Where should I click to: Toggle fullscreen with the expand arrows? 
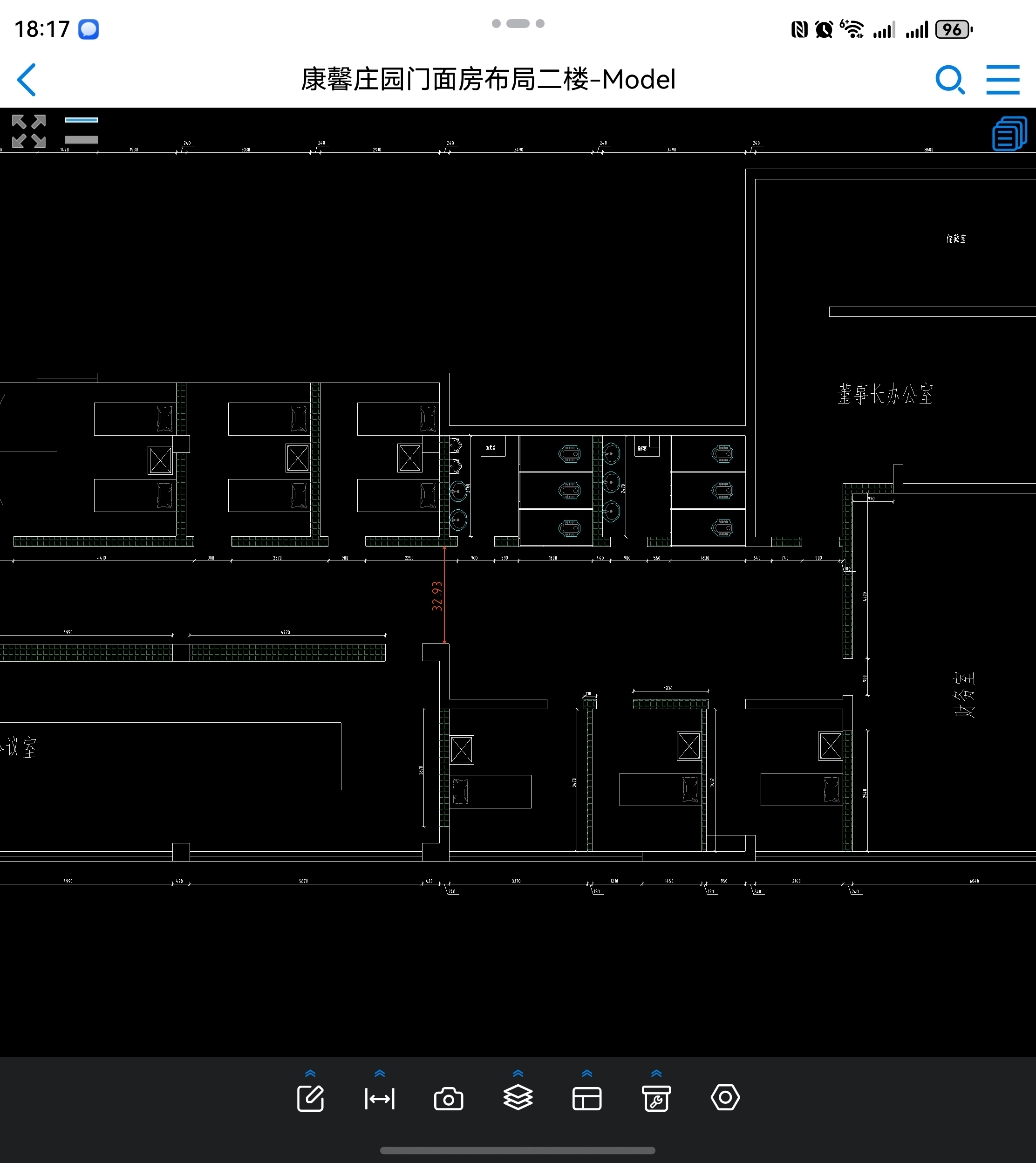[28, 131]
